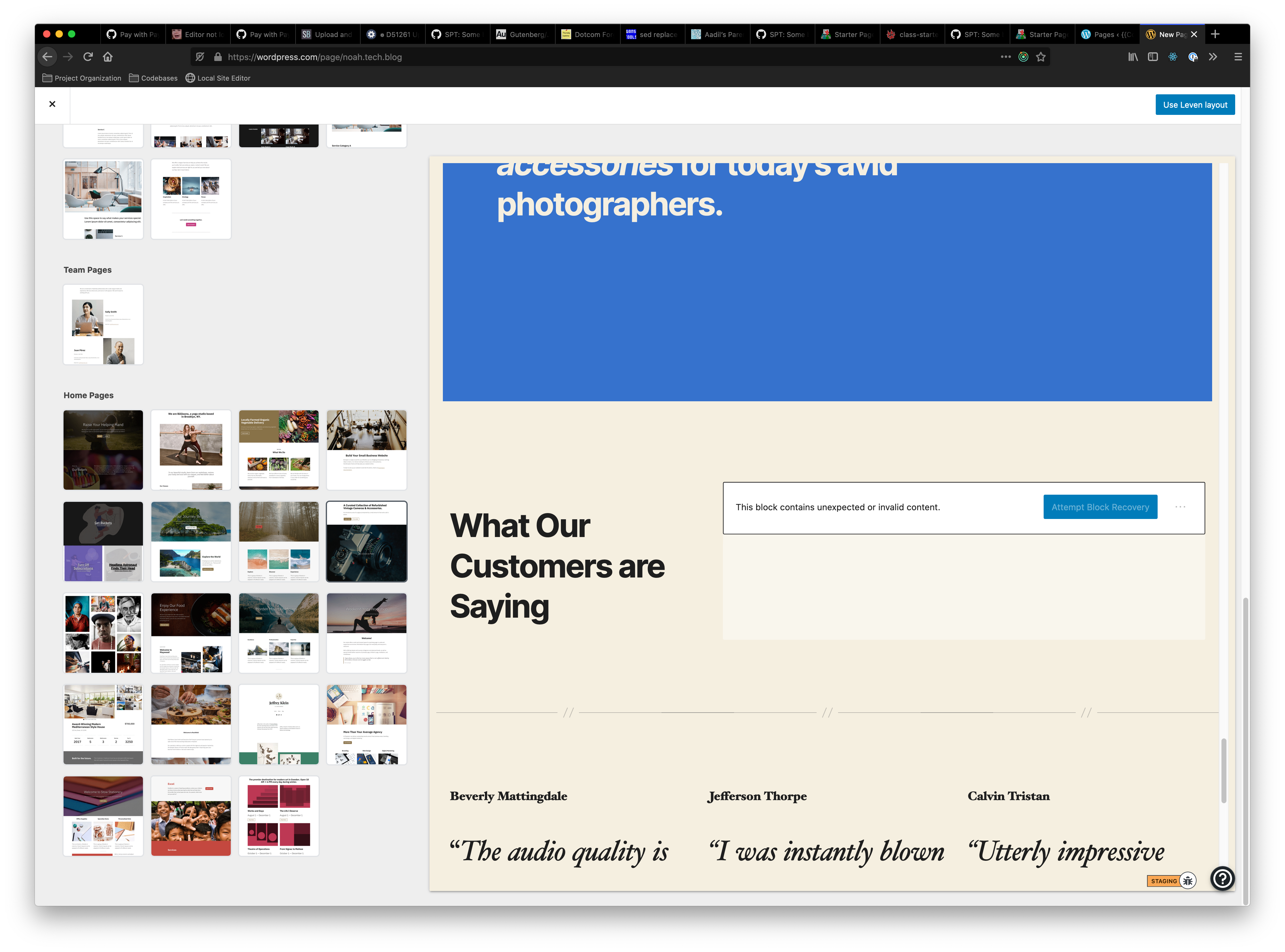Image resolution: width=1285 pixels, height=952 pixels.
Task: Open block options ellipsis menu
Action: click(x=1180, y=507)
